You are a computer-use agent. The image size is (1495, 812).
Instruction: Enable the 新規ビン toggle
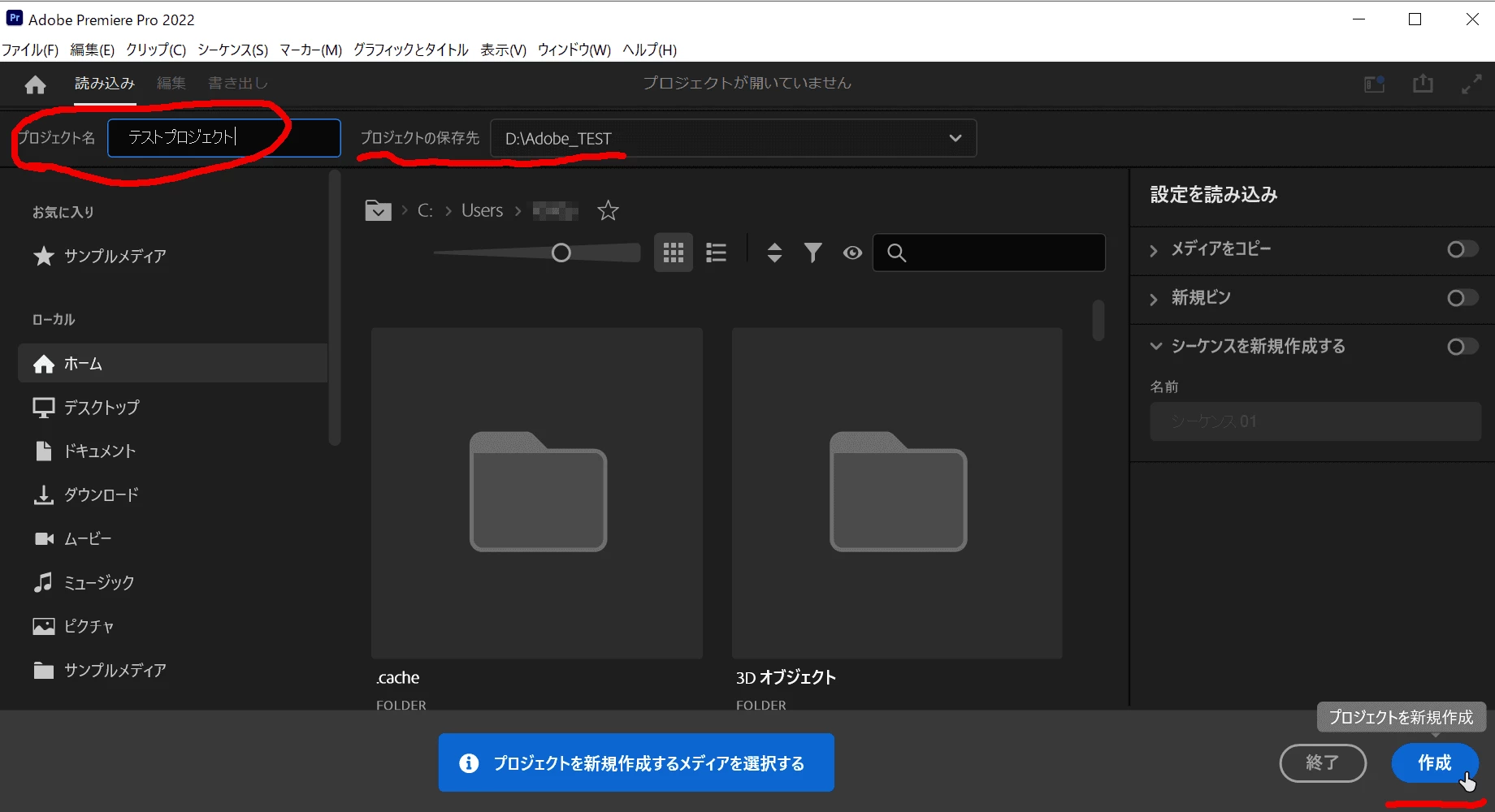(1462, 298)
